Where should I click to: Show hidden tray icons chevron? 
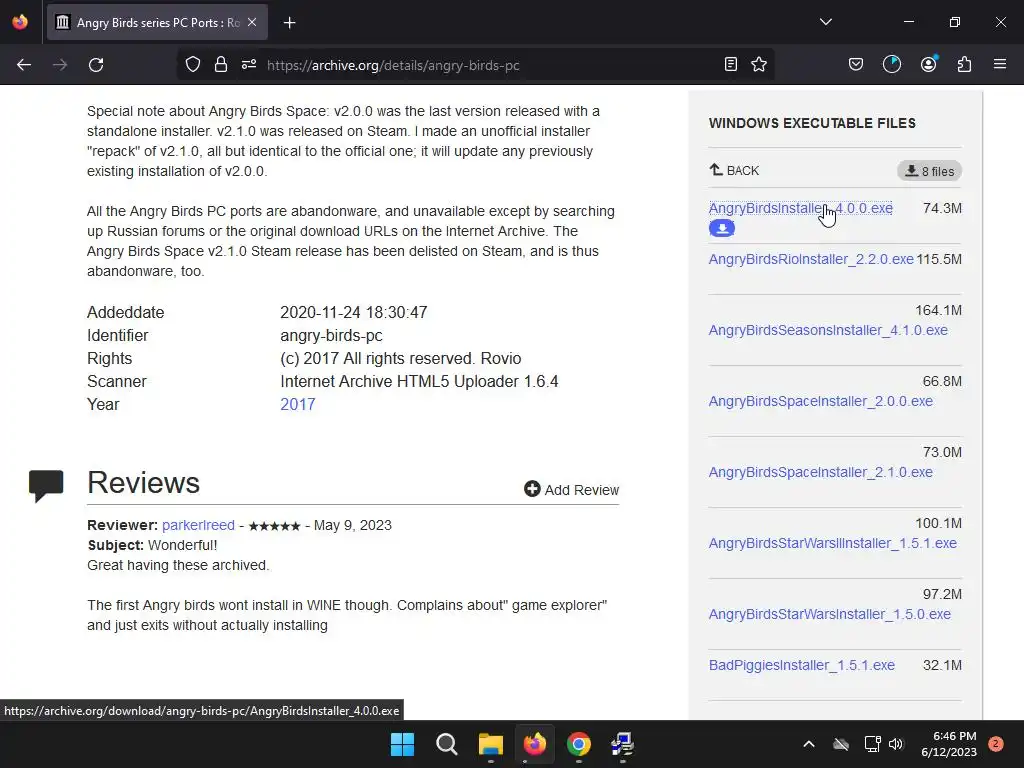click(808, 744)
